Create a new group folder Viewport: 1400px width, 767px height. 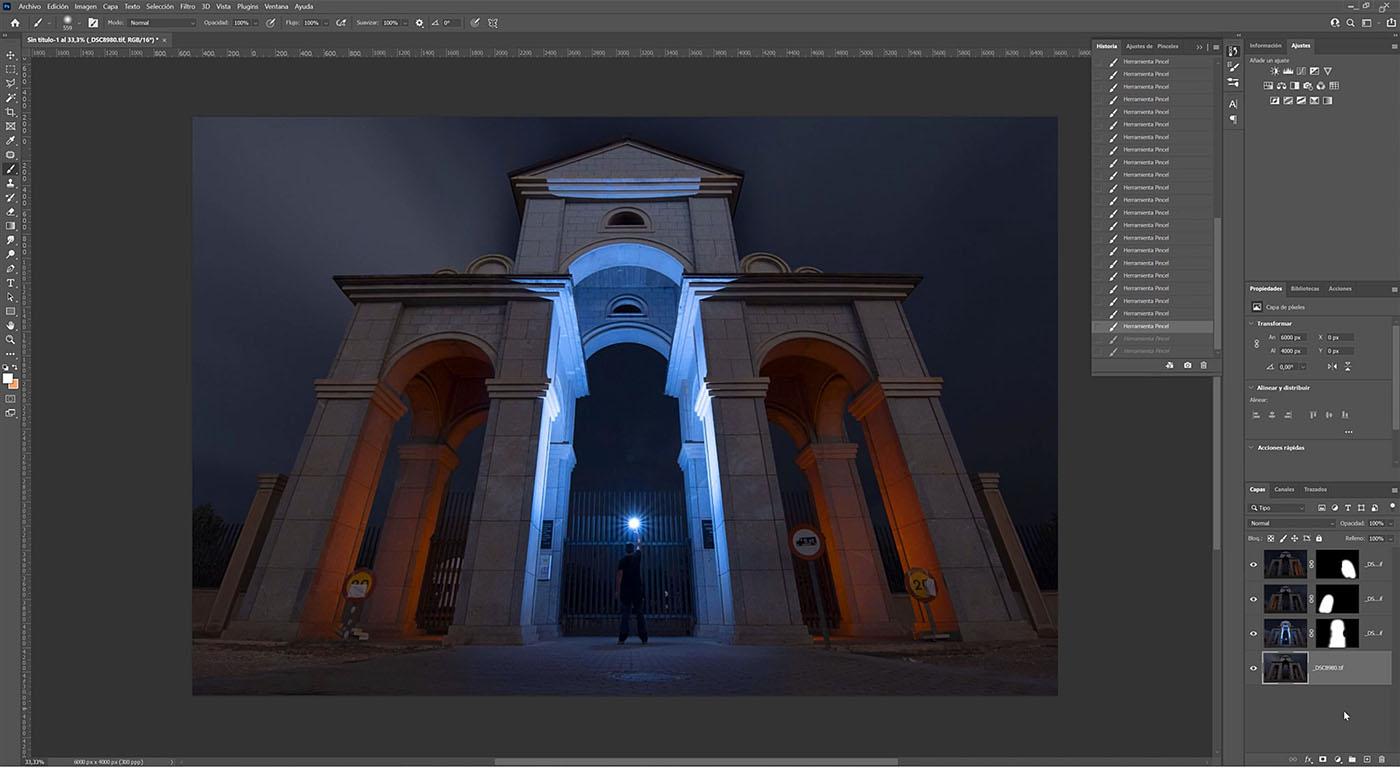click(1352, 760)
